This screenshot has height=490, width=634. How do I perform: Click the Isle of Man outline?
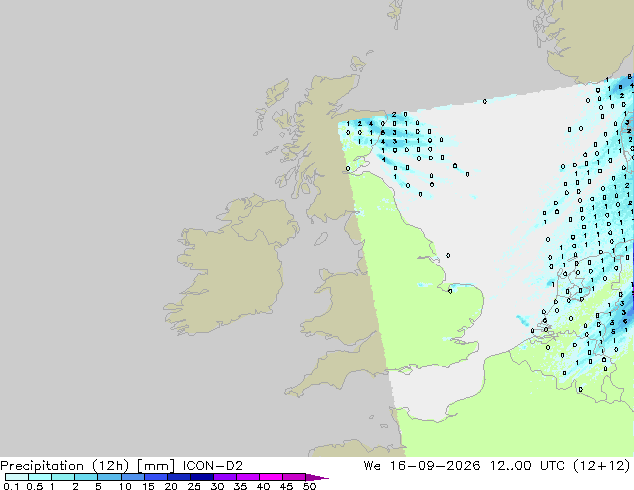click(321, 239)
